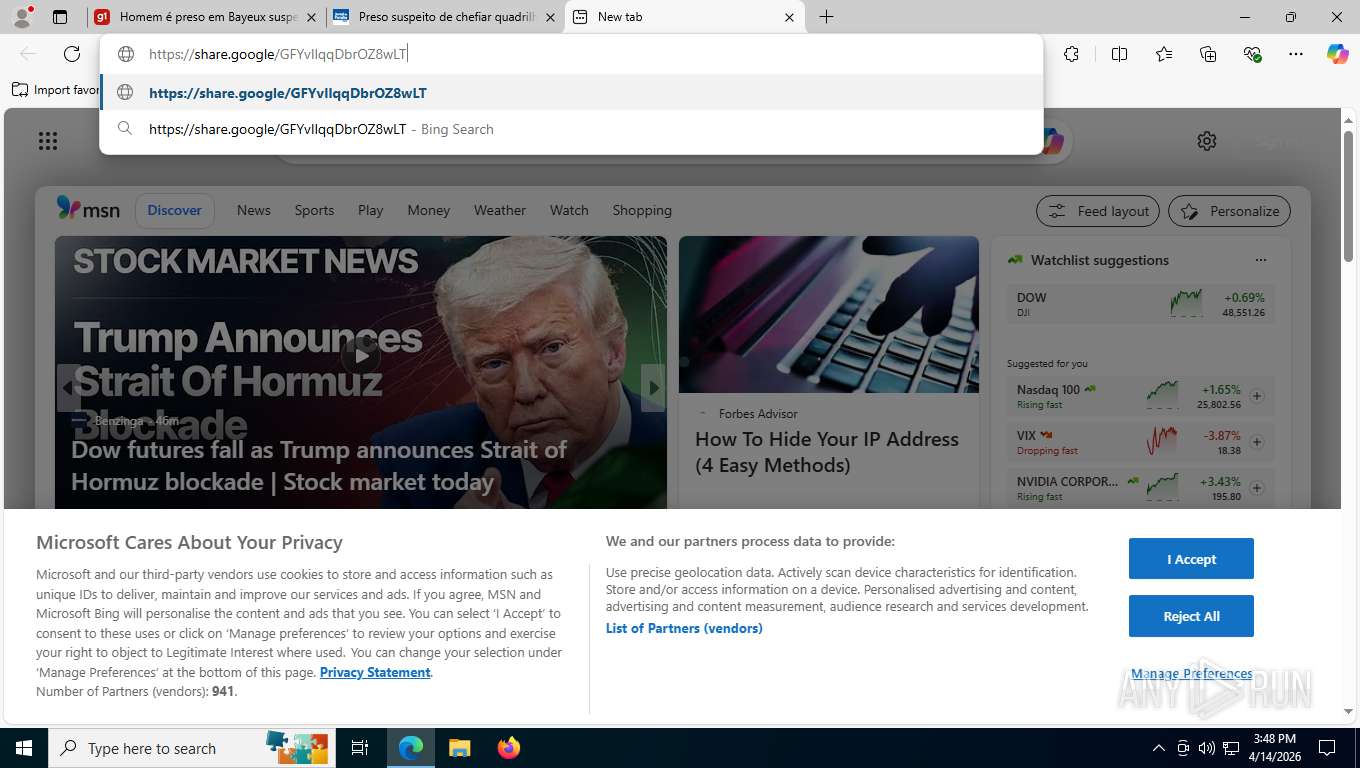Select the Discover feed tab
The height and width of the screenshot is (768, 1360).
point(175,210)
